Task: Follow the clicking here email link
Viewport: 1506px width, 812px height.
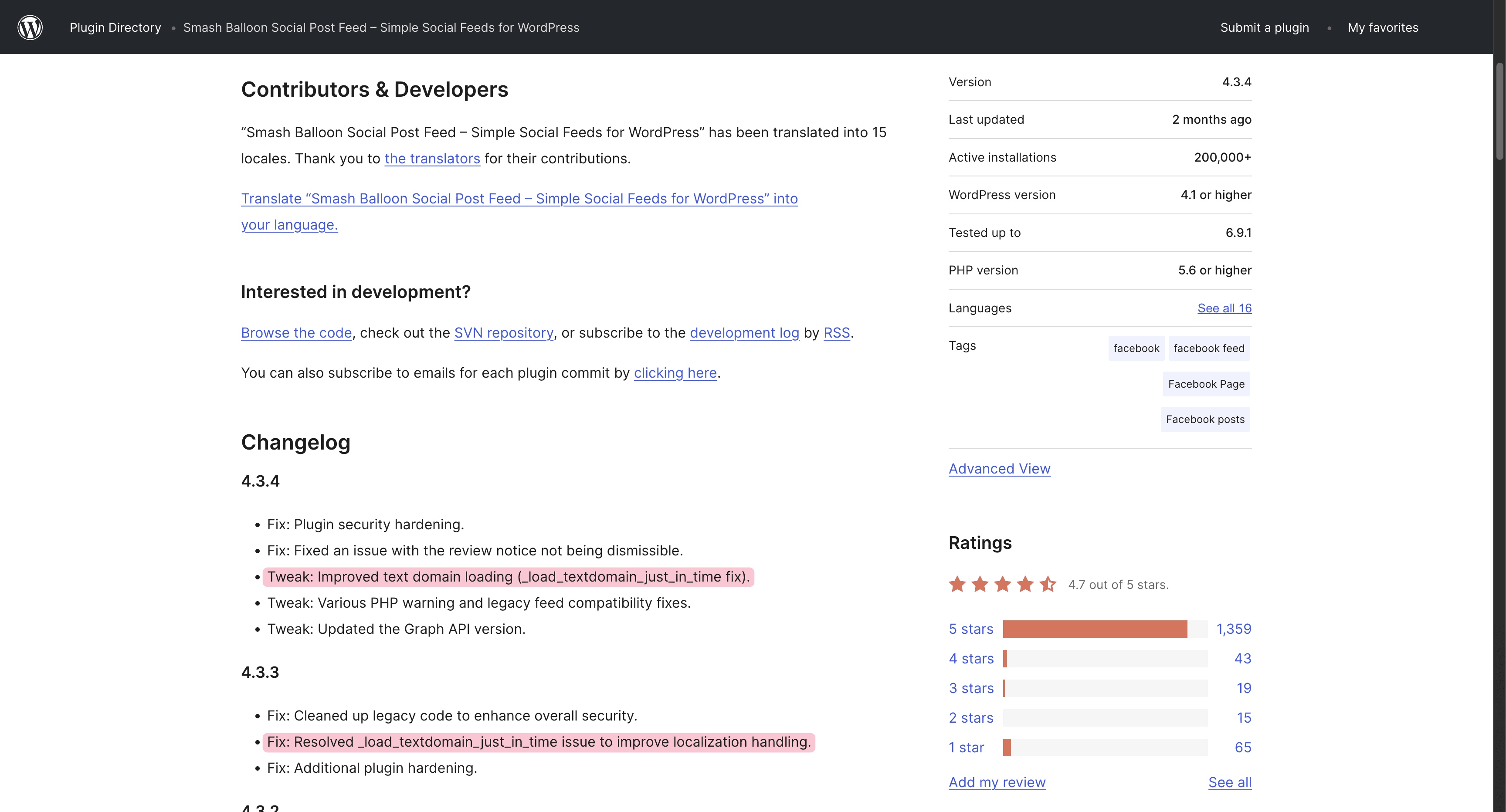Action: click(675, 373)
